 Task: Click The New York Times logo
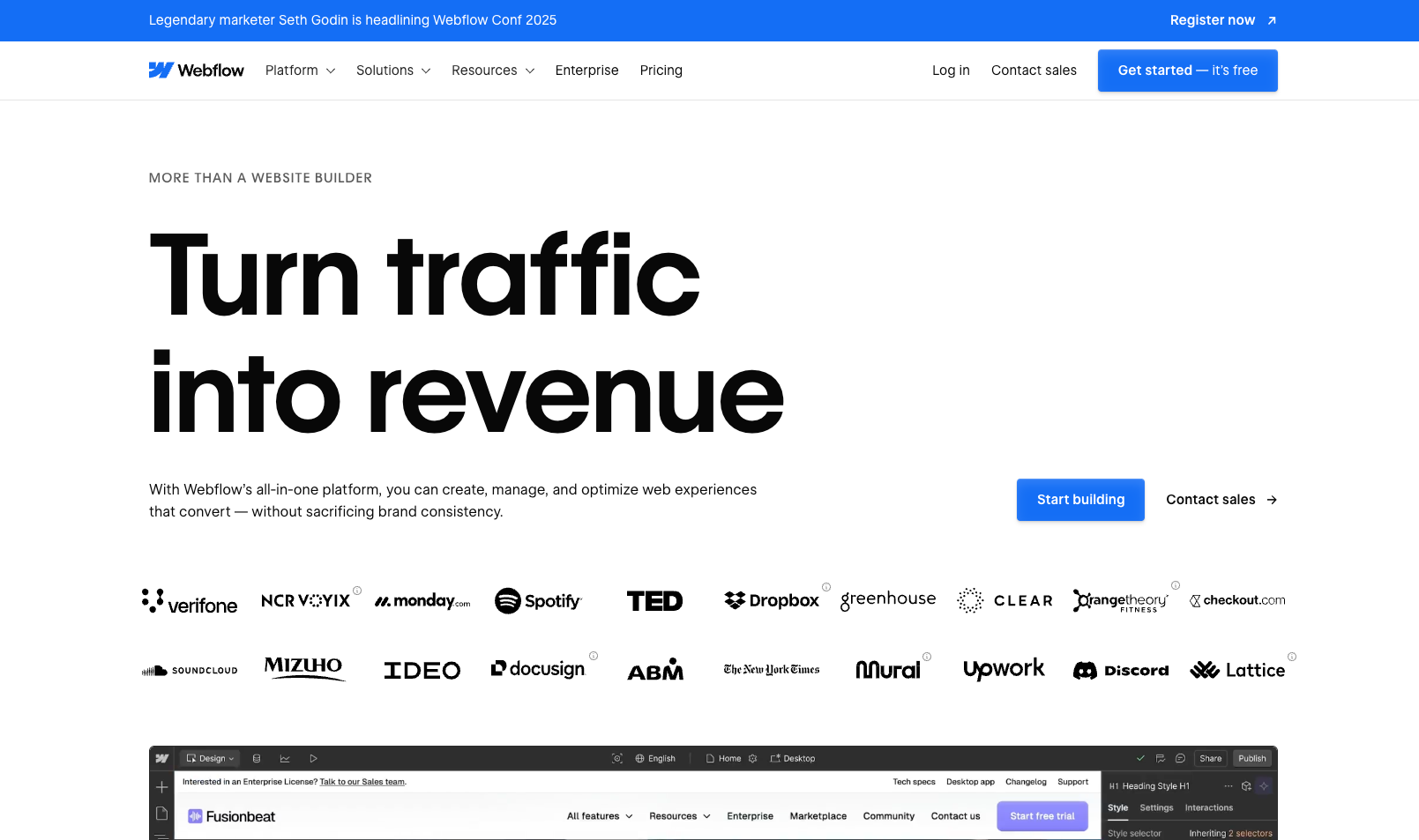(x=772, y=670)
